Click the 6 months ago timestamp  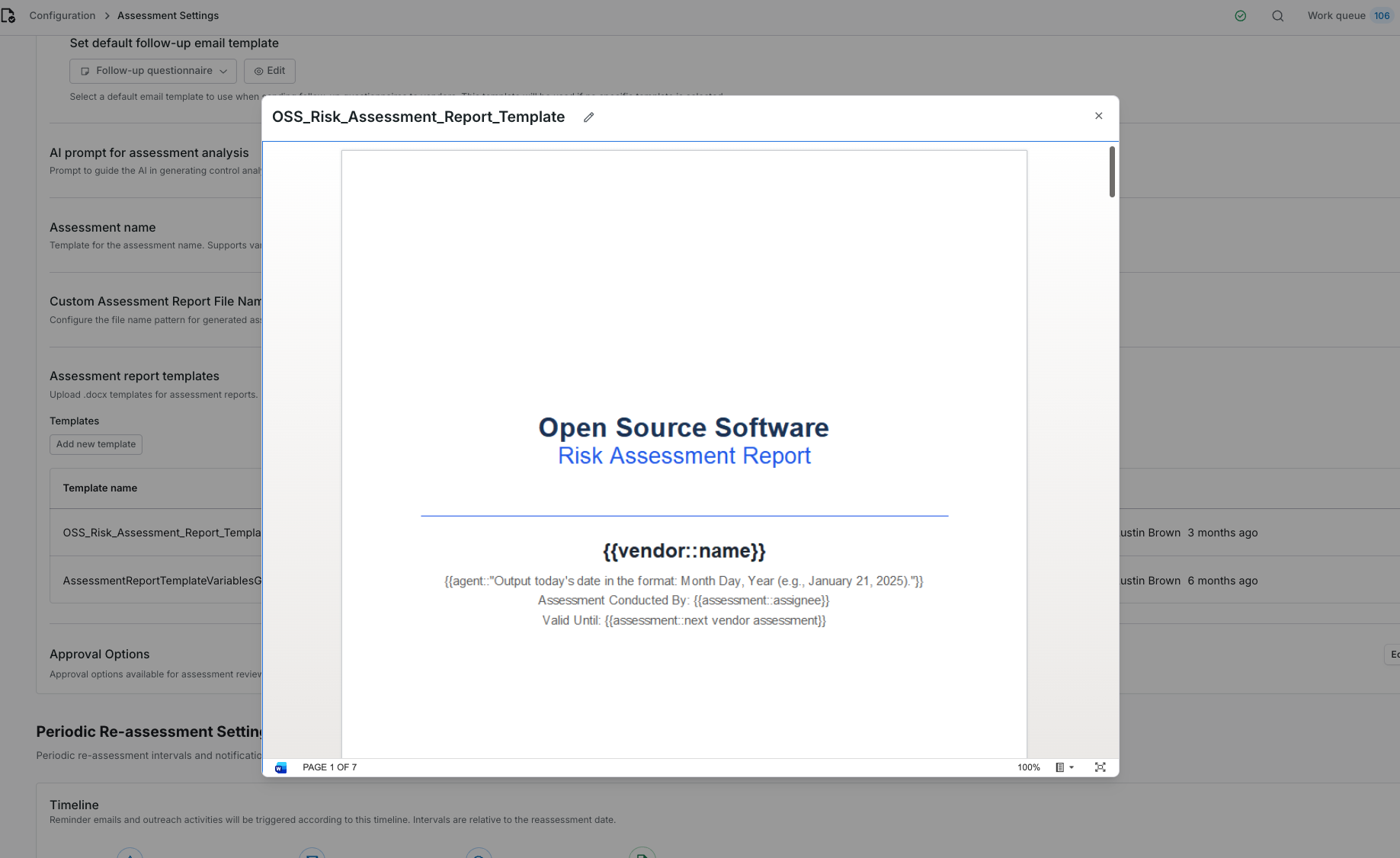coord(1222,581)
